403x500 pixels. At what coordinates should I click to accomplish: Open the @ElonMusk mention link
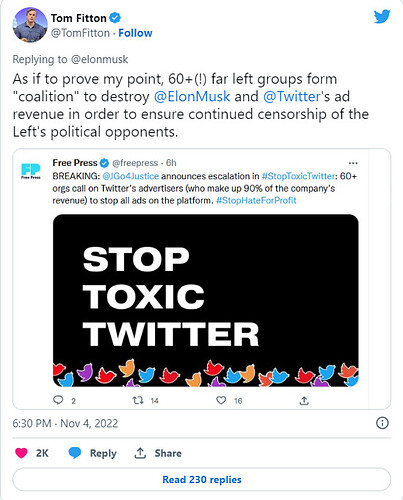(x=192, y=97)
